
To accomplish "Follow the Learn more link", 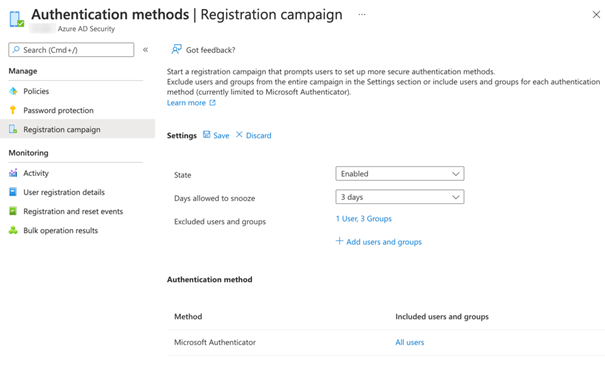I will point(186,103).
